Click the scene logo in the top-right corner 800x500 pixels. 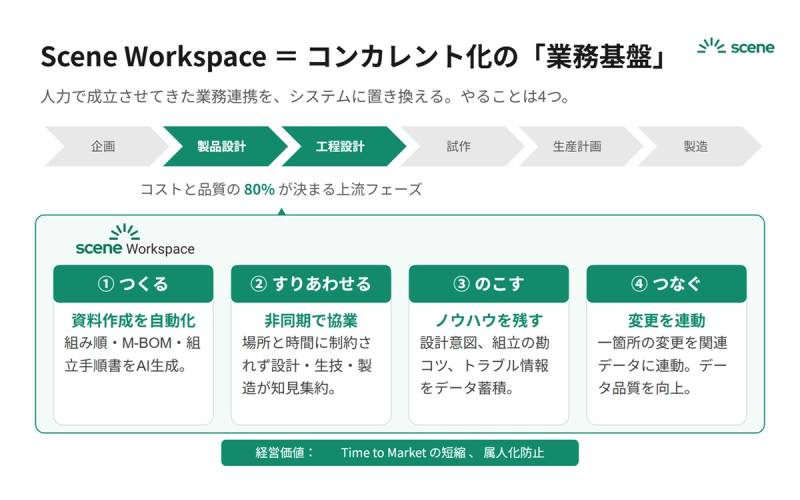pyautogui.click(x=736, y=46)
